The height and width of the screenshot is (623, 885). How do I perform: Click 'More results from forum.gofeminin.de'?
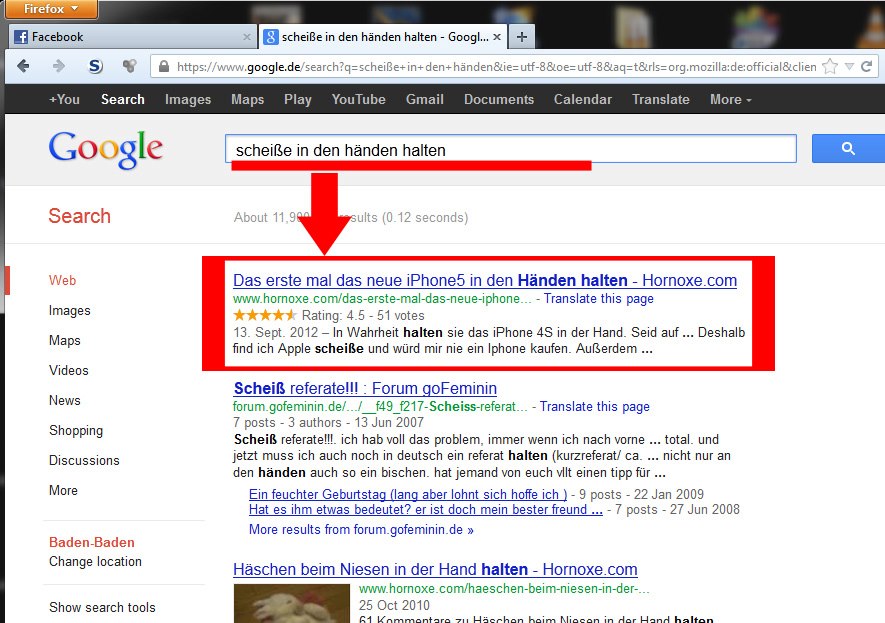pyautogui.click(x=361, y=529)
